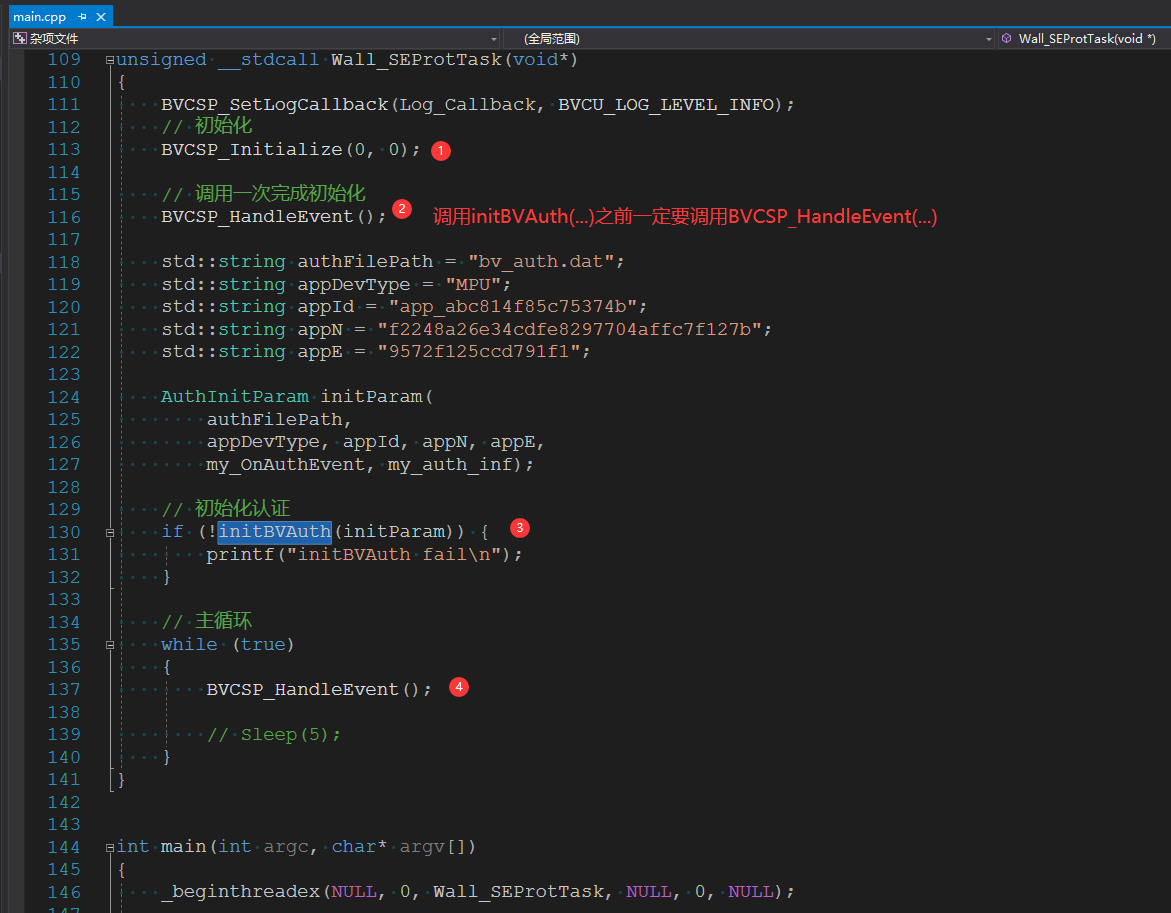Click the project icon beside 杂项文件

pyautogui.click(x=19, y=39)
